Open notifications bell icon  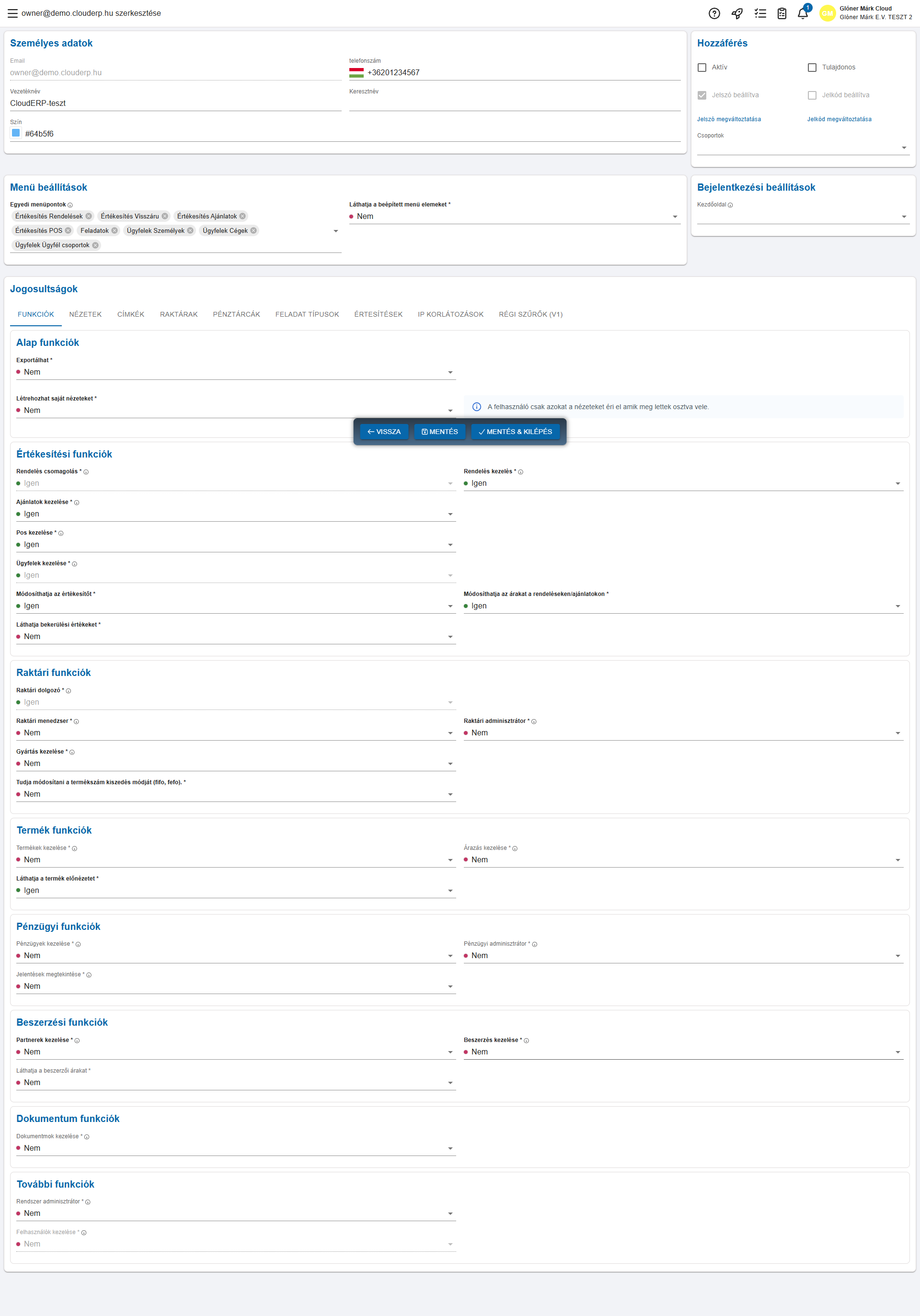pos(803,14)
